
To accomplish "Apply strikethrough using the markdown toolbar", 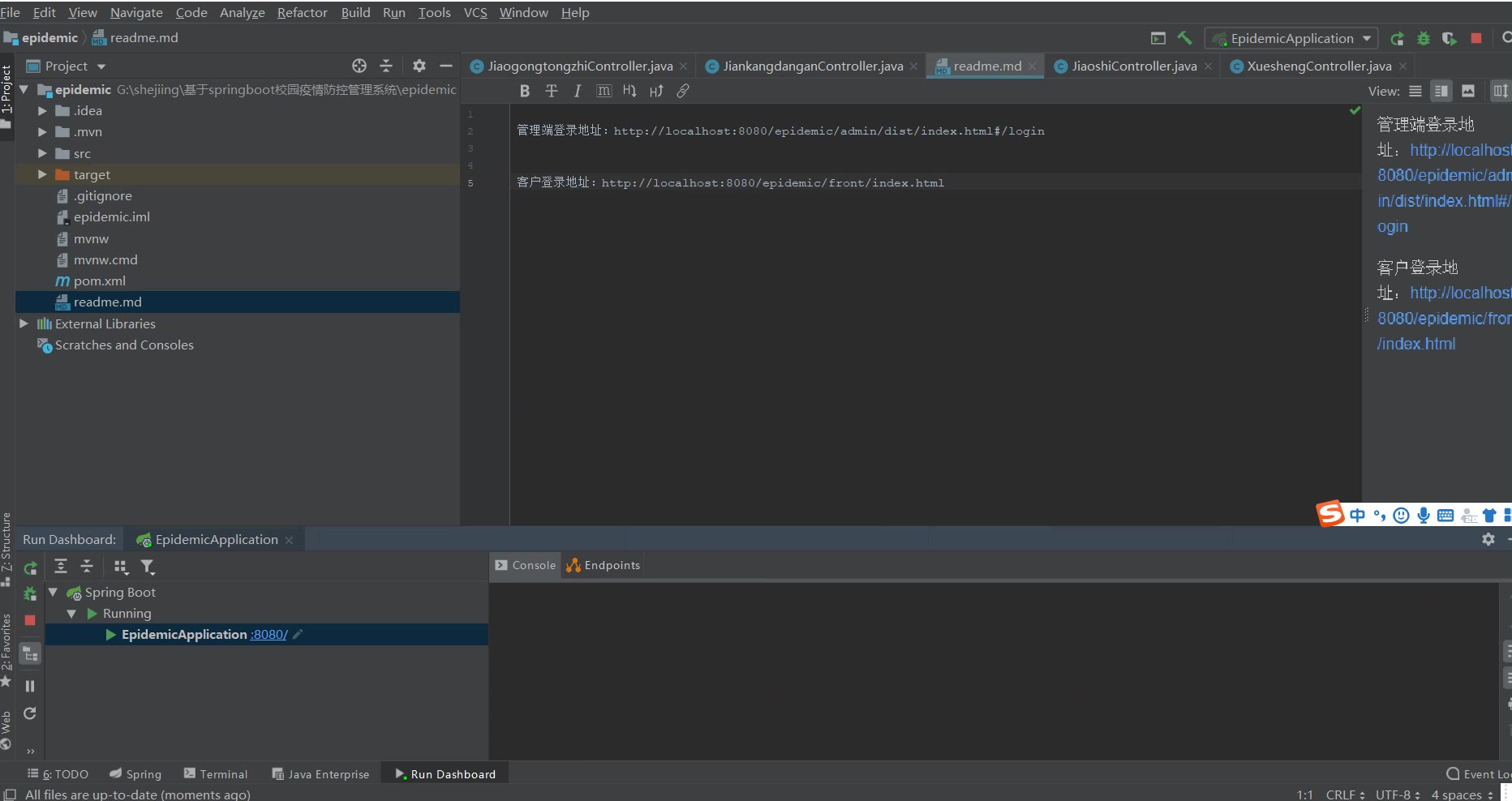I will pyautogui.click(x=552, y=91).
